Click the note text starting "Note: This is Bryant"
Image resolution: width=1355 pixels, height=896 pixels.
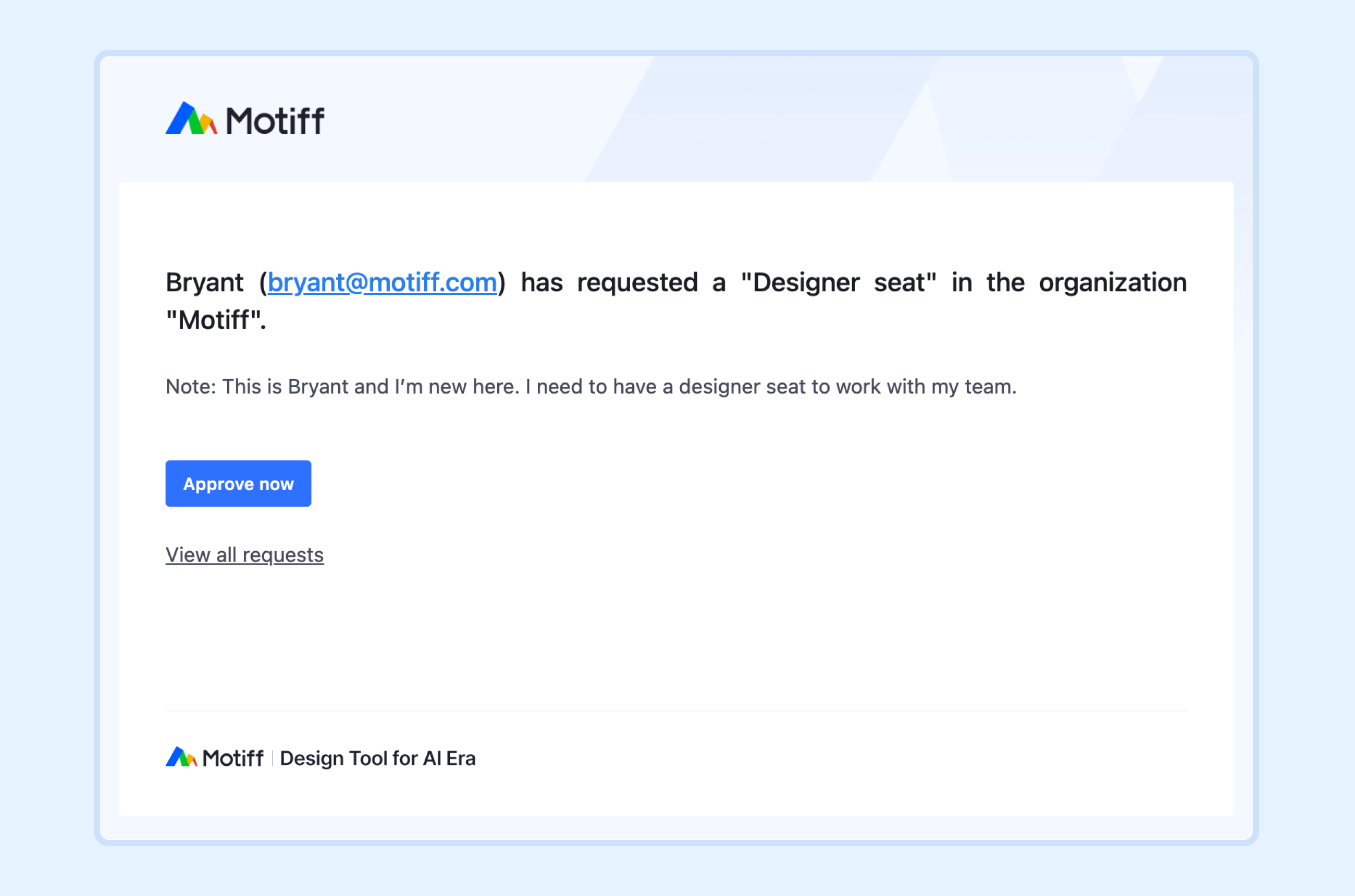coord(591,387)
